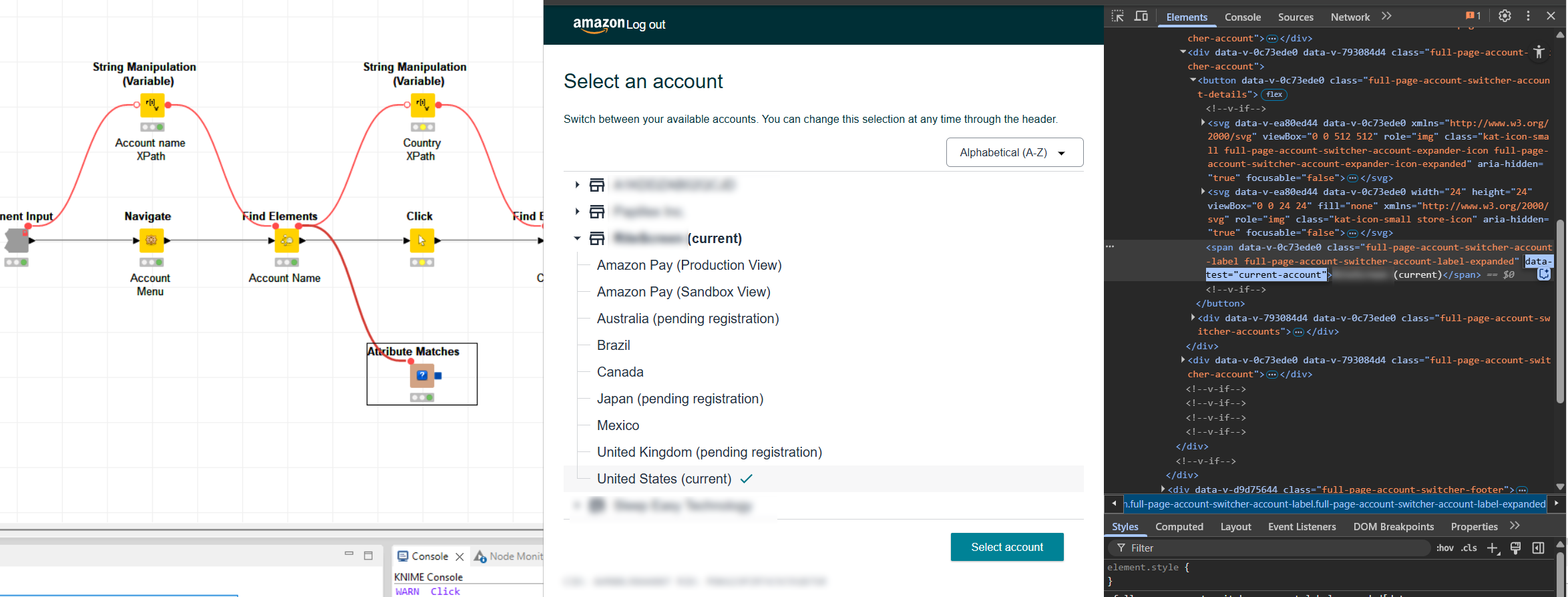Expand the first account in the list
The height and width of the screenshot is (597, 1568).
(x=577, y=185)
